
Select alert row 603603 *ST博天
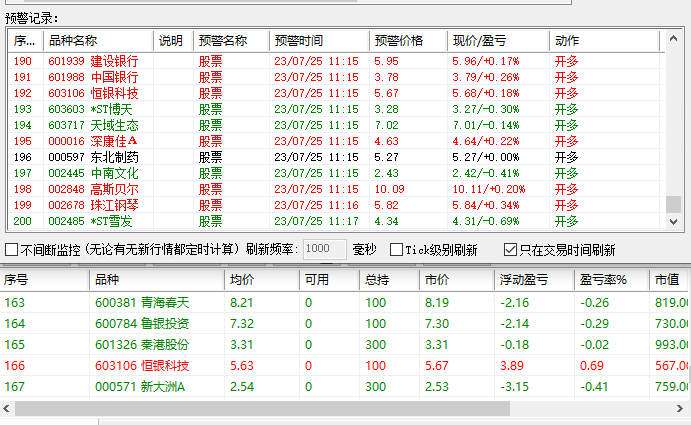click(x=336, y=109)
